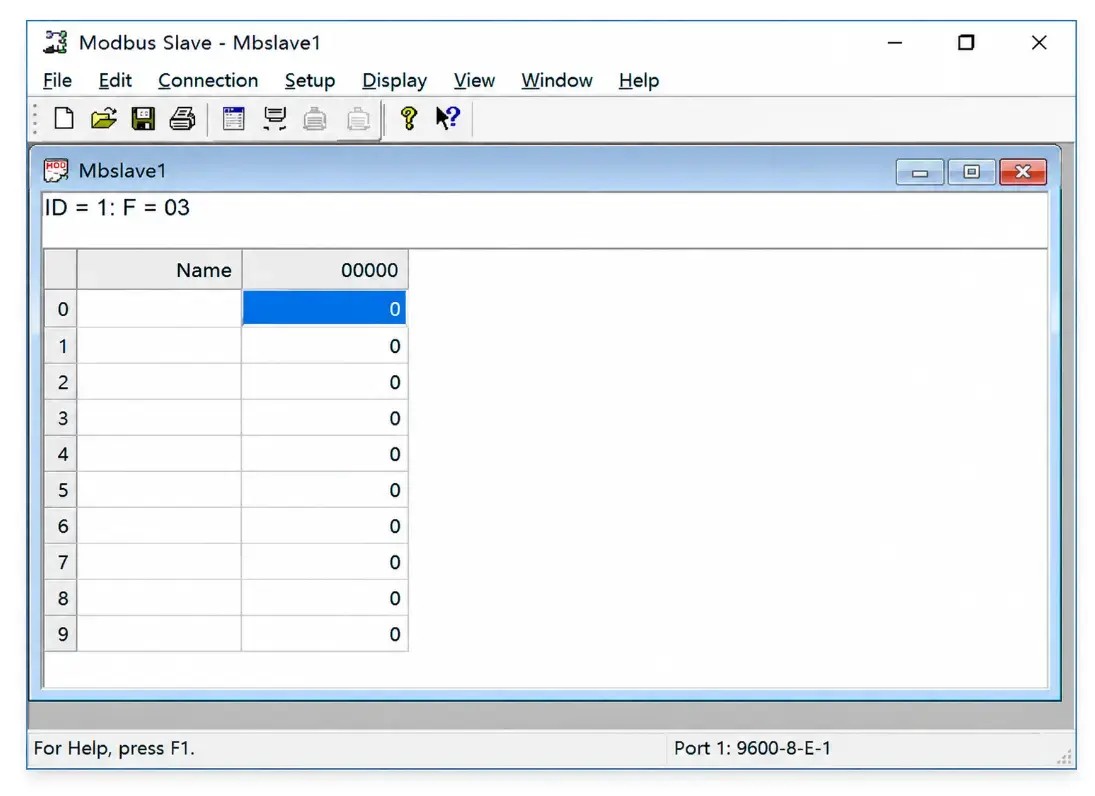Select the value cell in row 5
Viewport: 1095px width, 796px height.
pos(324,490)
